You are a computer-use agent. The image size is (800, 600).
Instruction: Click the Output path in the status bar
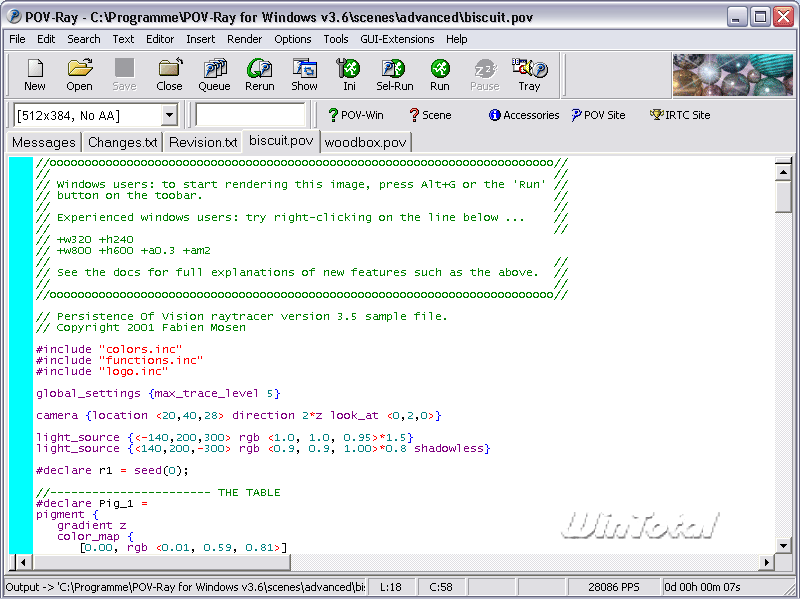tap(185, 587)
